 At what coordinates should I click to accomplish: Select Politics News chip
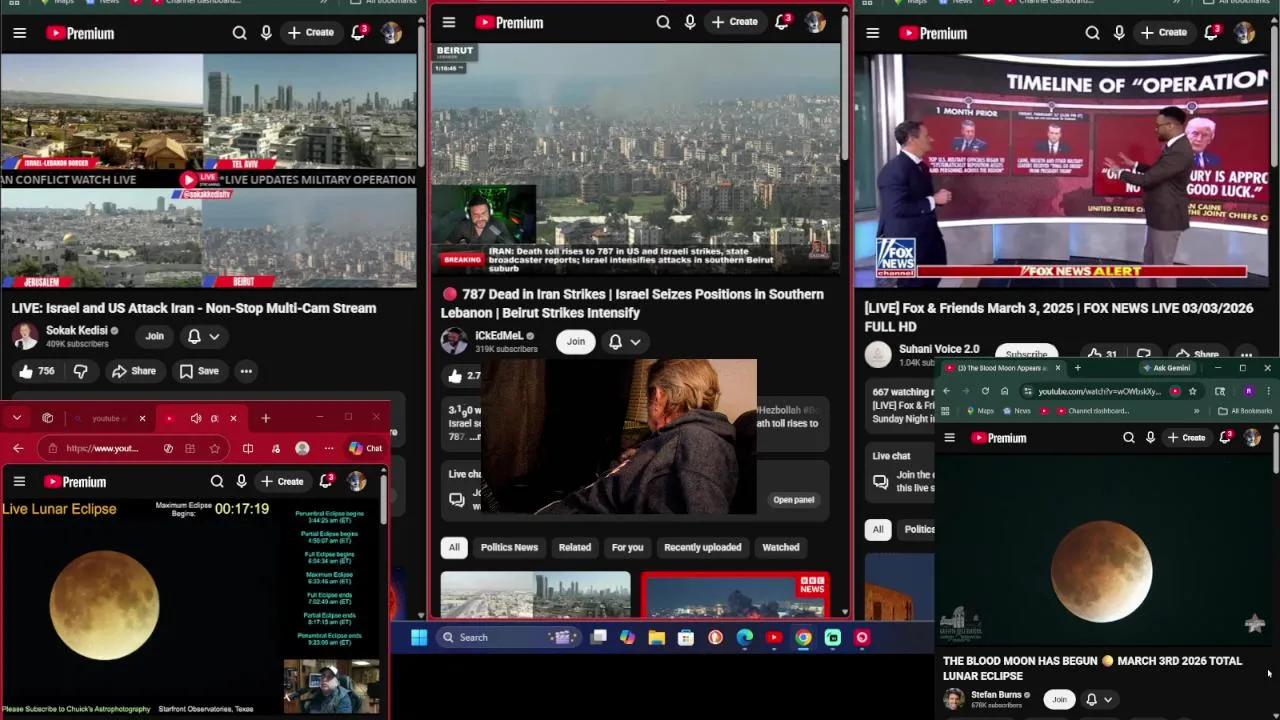coord(509,547)
